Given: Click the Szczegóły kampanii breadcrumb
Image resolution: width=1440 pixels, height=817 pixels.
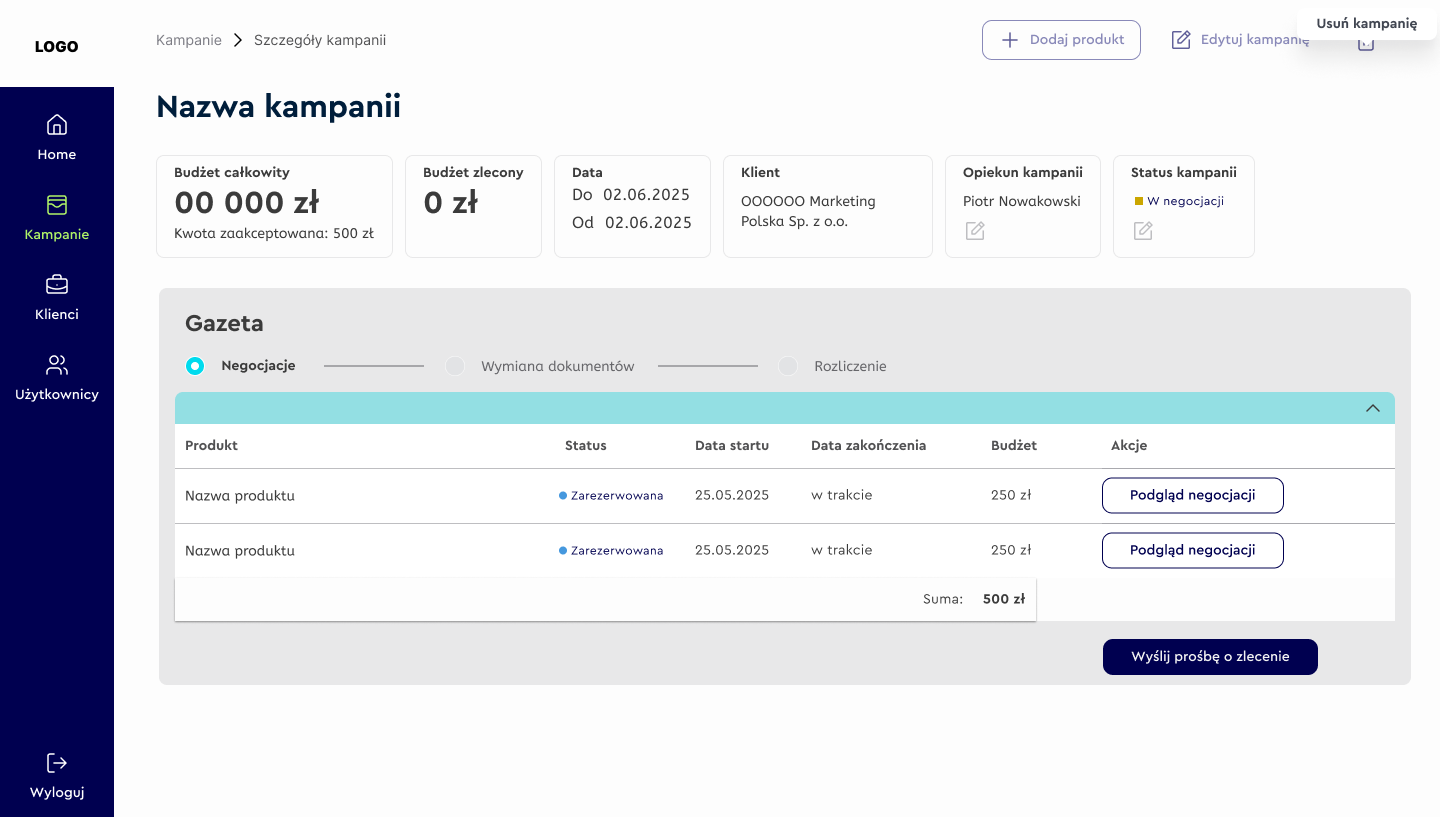Looking at the screenshot, I should (x=320, y=40).
